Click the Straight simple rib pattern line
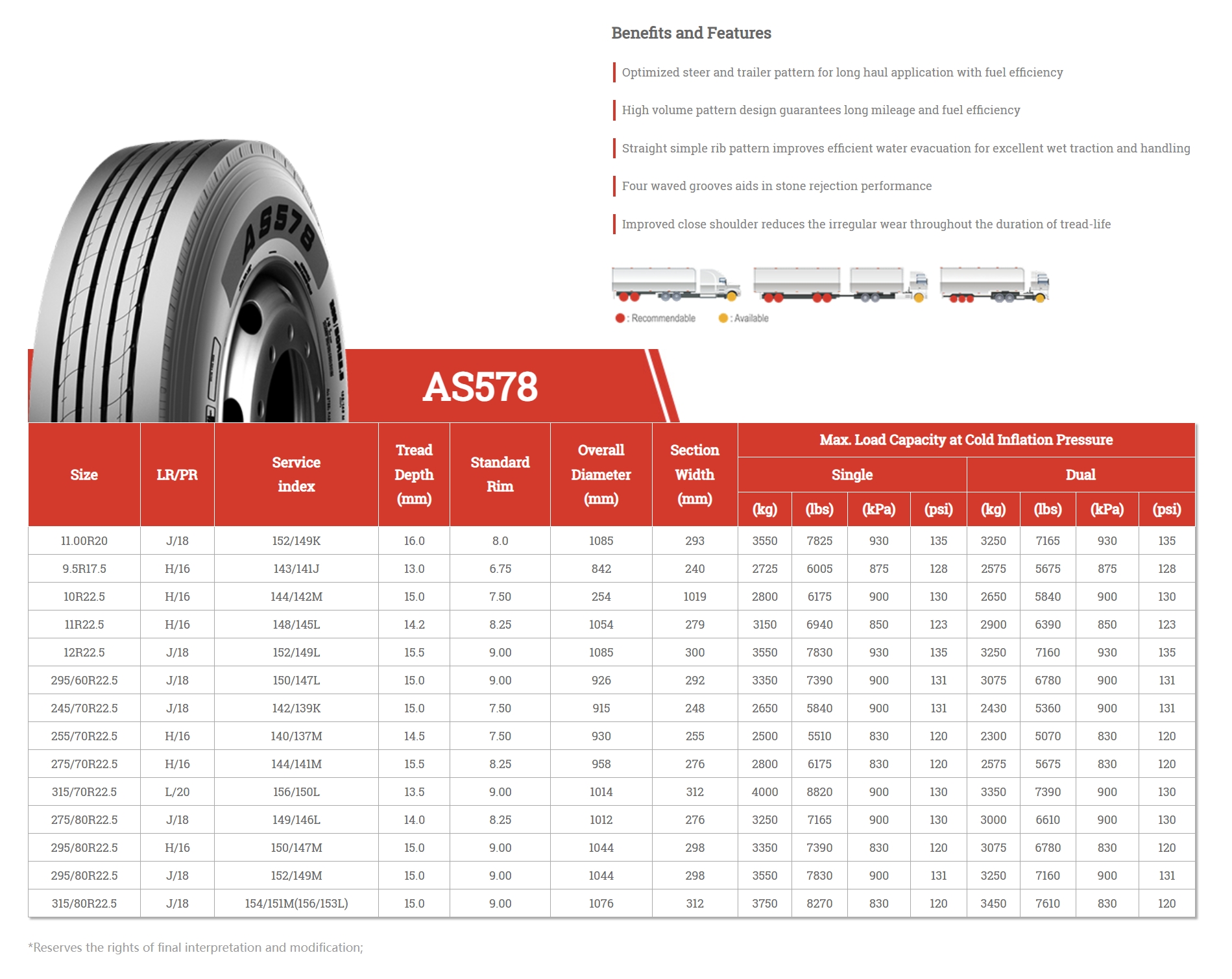The image size is (1232, 979). (906, 149)
